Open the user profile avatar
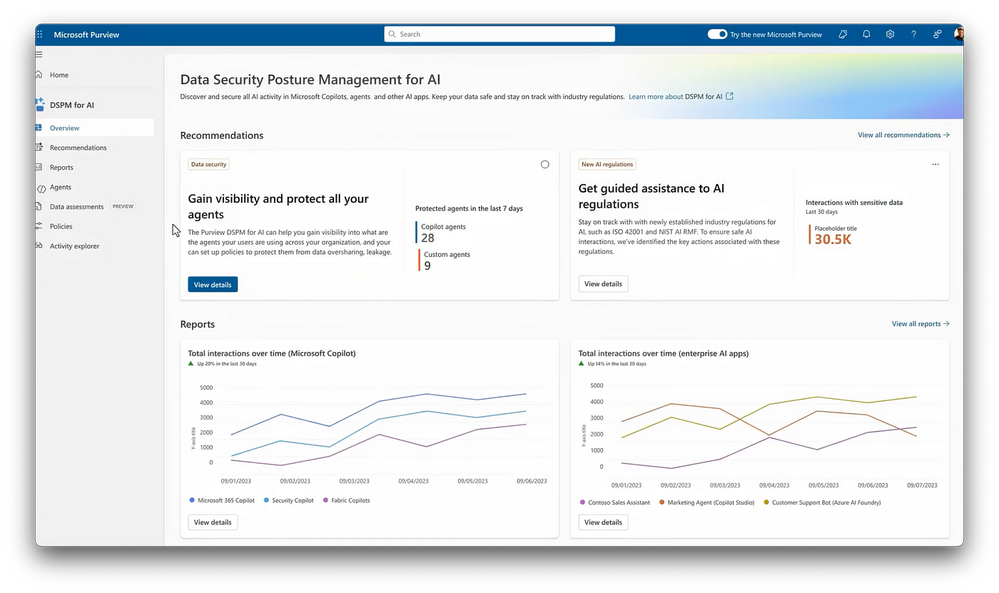The width and height of the screenshot is (999, 593). (958, 34)
